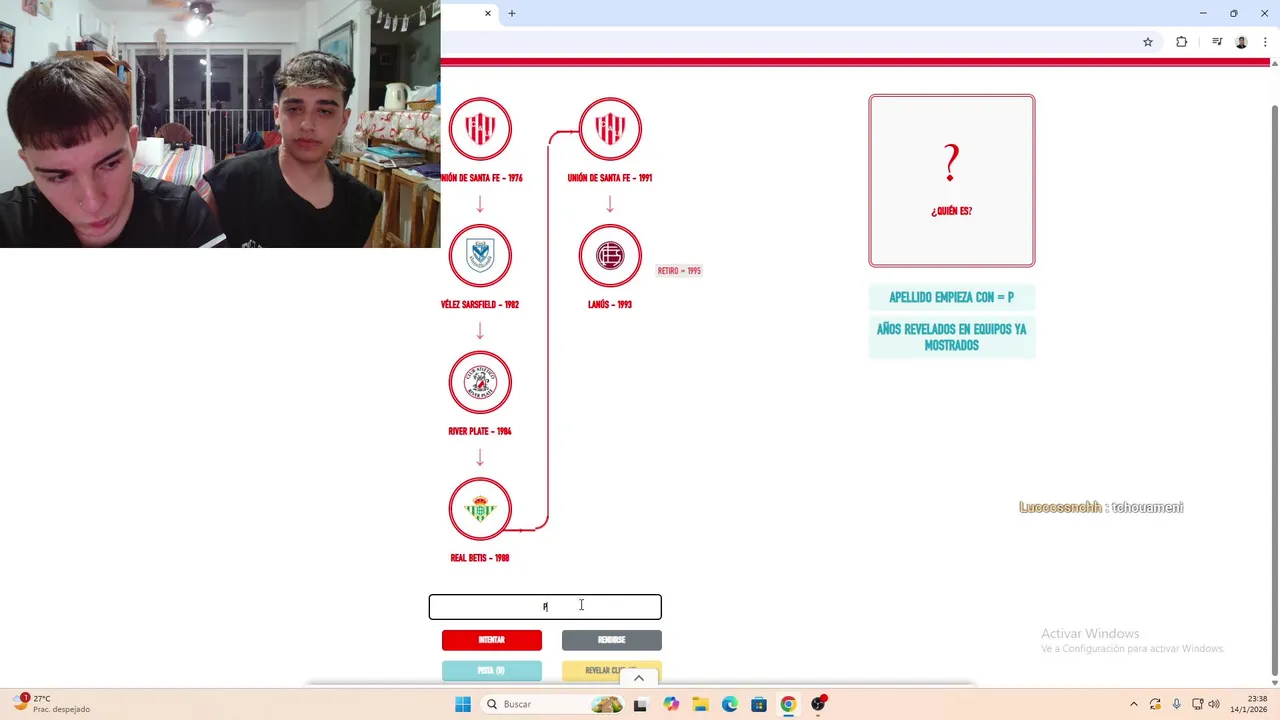Viewport: 1280px width, 720px height.
Task: Open the Windows Start menu
Action: [x=463, y=704]
